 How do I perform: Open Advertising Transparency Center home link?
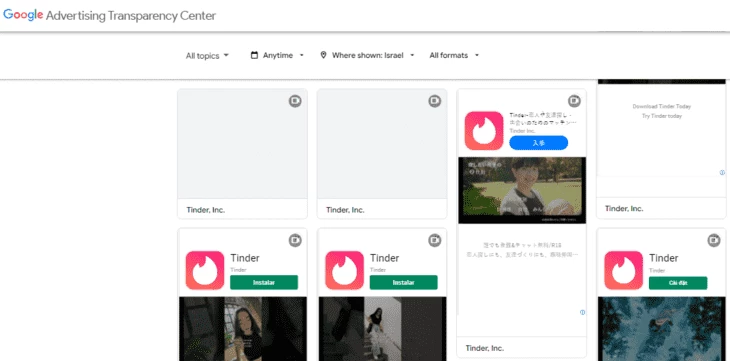[131, 15]
